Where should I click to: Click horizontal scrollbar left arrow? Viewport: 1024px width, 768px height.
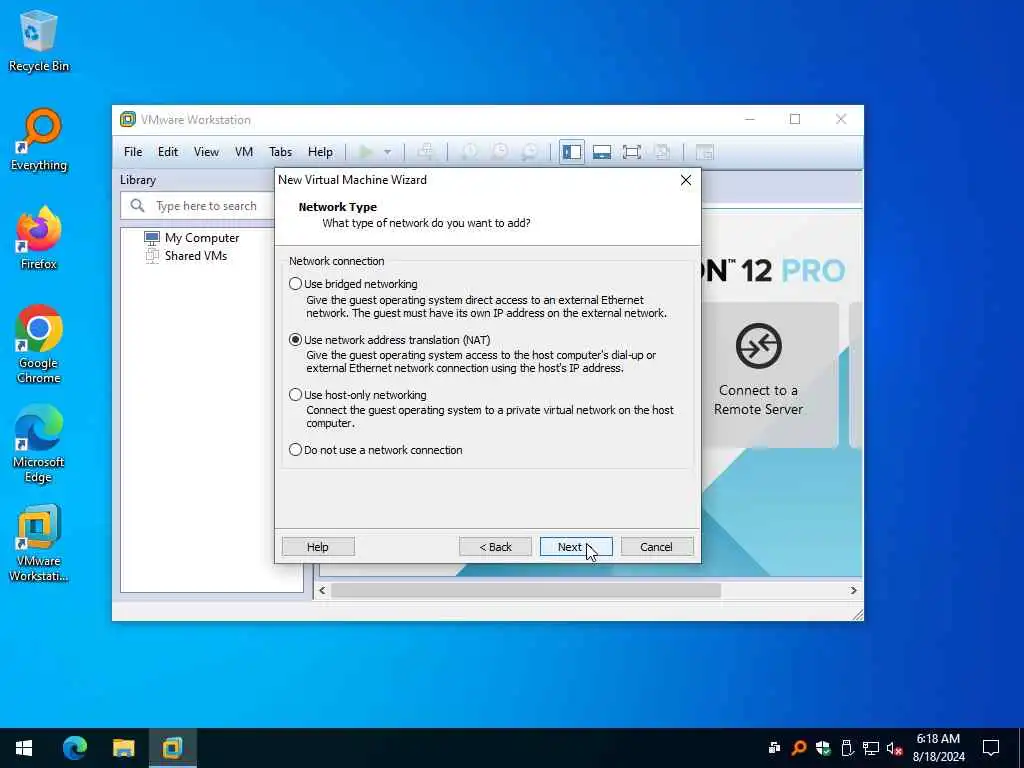[322, 590]
